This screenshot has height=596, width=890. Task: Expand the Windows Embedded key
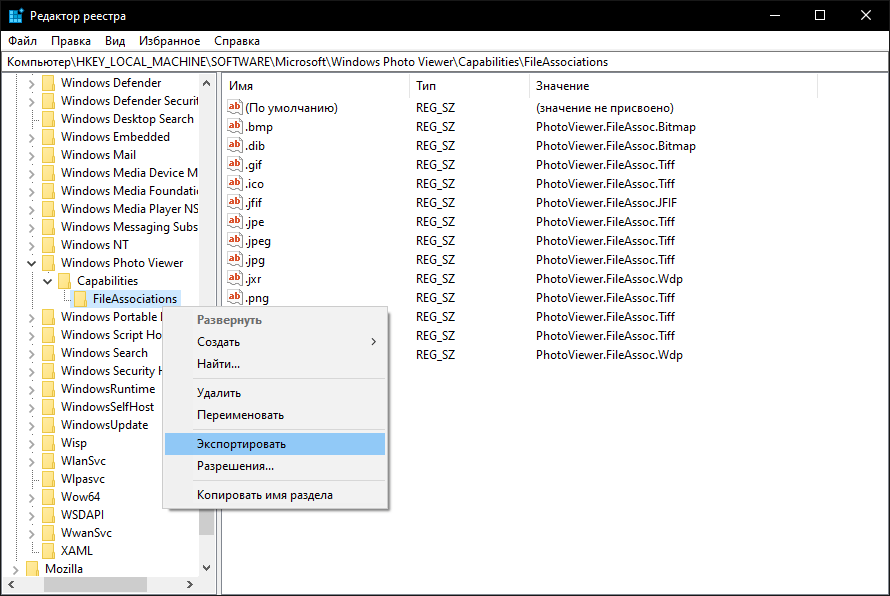pyautogui.click(x=32, y=137)
